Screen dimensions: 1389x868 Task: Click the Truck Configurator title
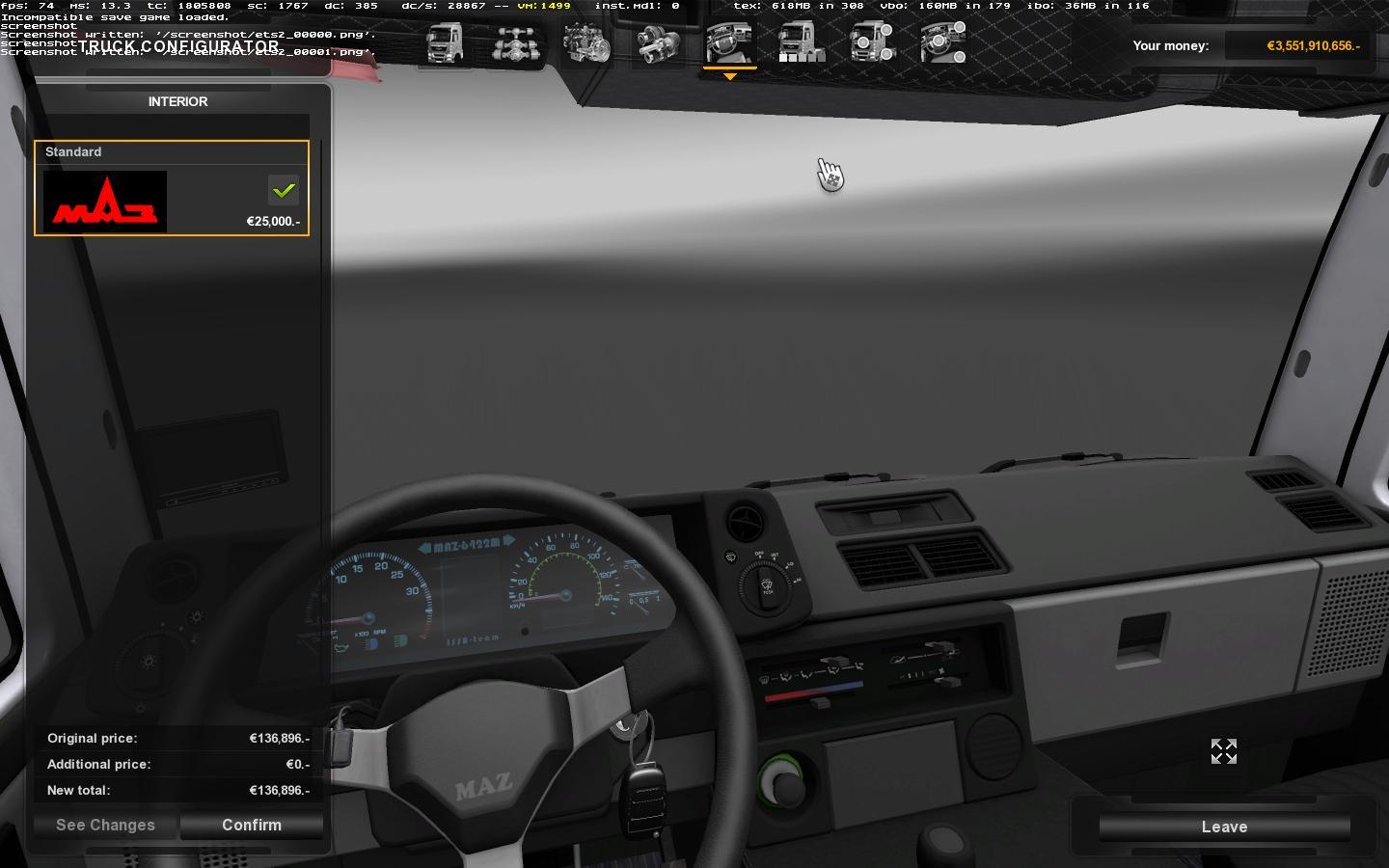(178, 46)
